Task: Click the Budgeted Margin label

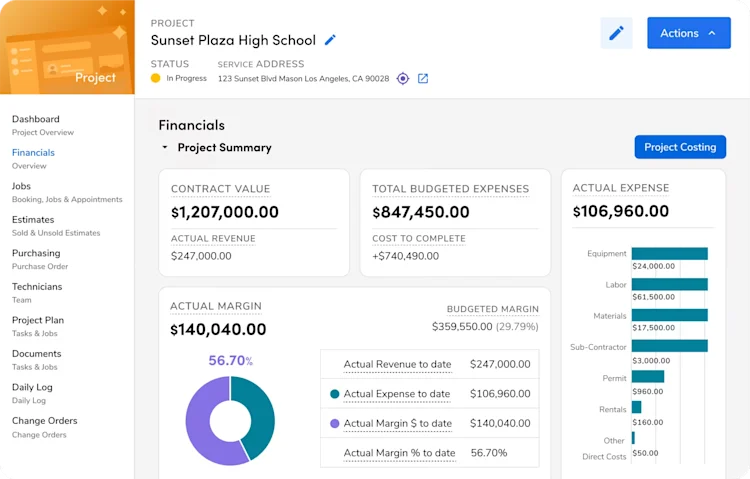Action: point(493,309)
